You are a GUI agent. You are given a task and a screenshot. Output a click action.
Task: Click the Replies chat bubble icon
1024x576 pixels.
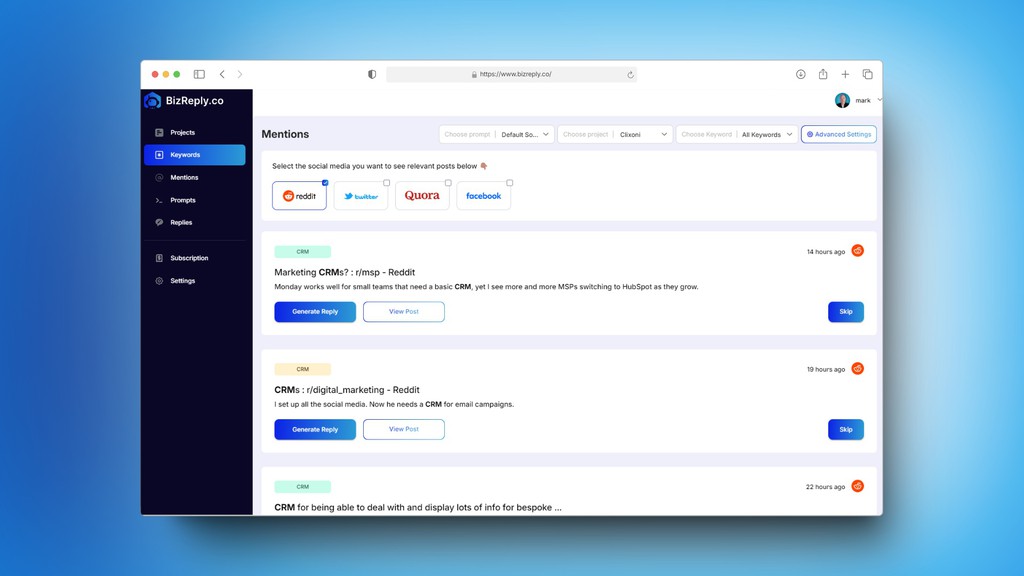pyautogui.click(x=159, y=223)
